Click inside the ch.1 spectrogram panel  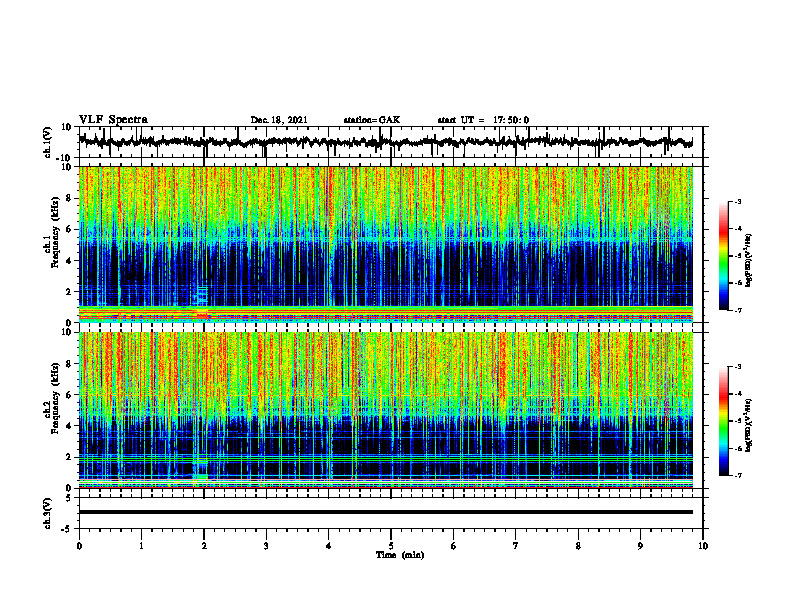coord(385,244)
